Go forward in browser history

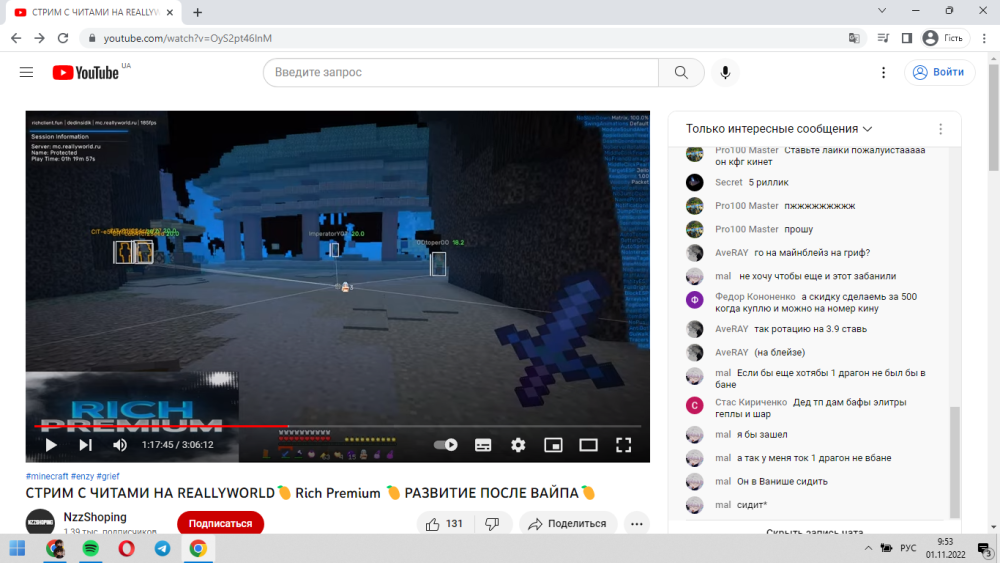(40, 38)
